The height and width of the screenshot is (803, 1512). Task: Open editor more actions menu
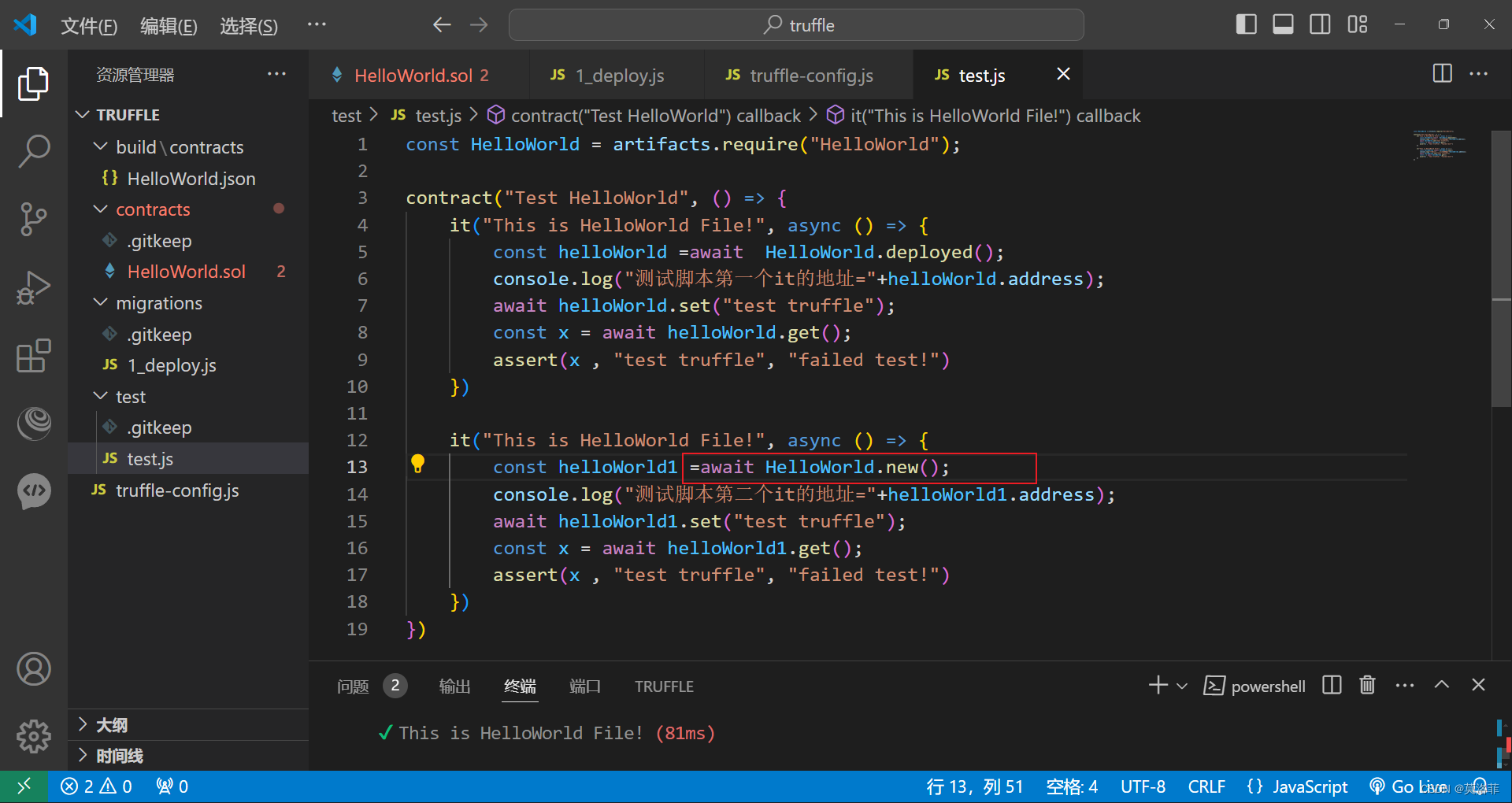[x=1478, y=73]
